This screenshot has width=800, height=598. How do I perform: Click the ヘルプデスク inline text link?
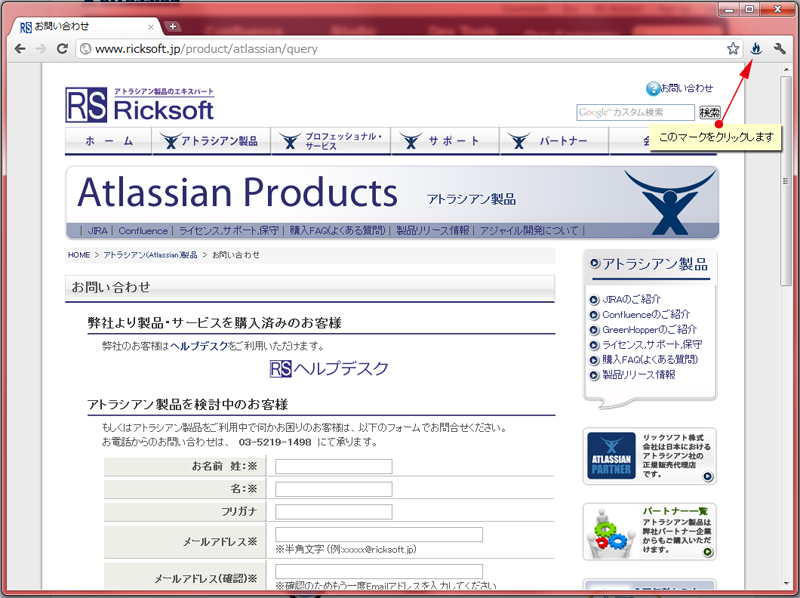coord(199,346)
